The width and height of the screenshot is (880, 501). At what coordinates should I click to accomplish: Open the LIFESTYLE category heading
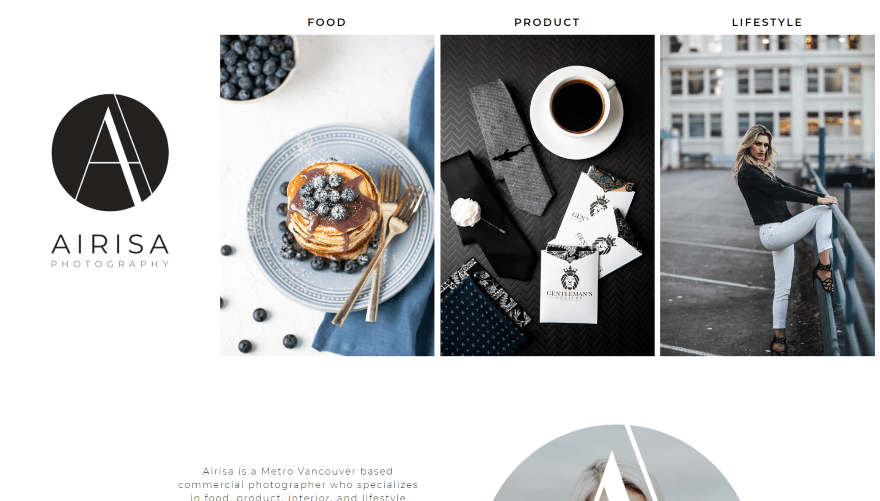[767, 22]
